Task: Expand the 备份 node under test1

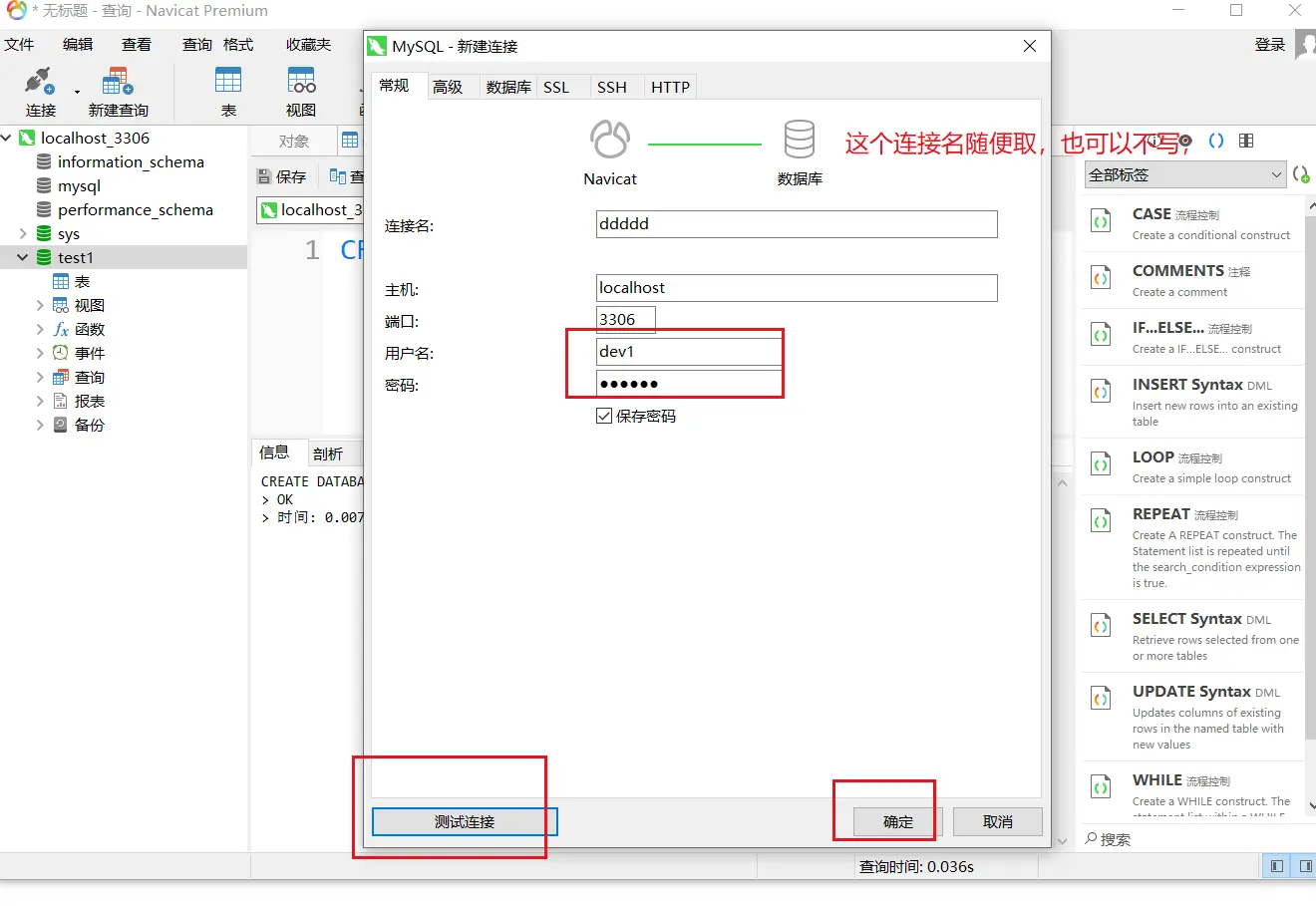Action: (40, 425)
